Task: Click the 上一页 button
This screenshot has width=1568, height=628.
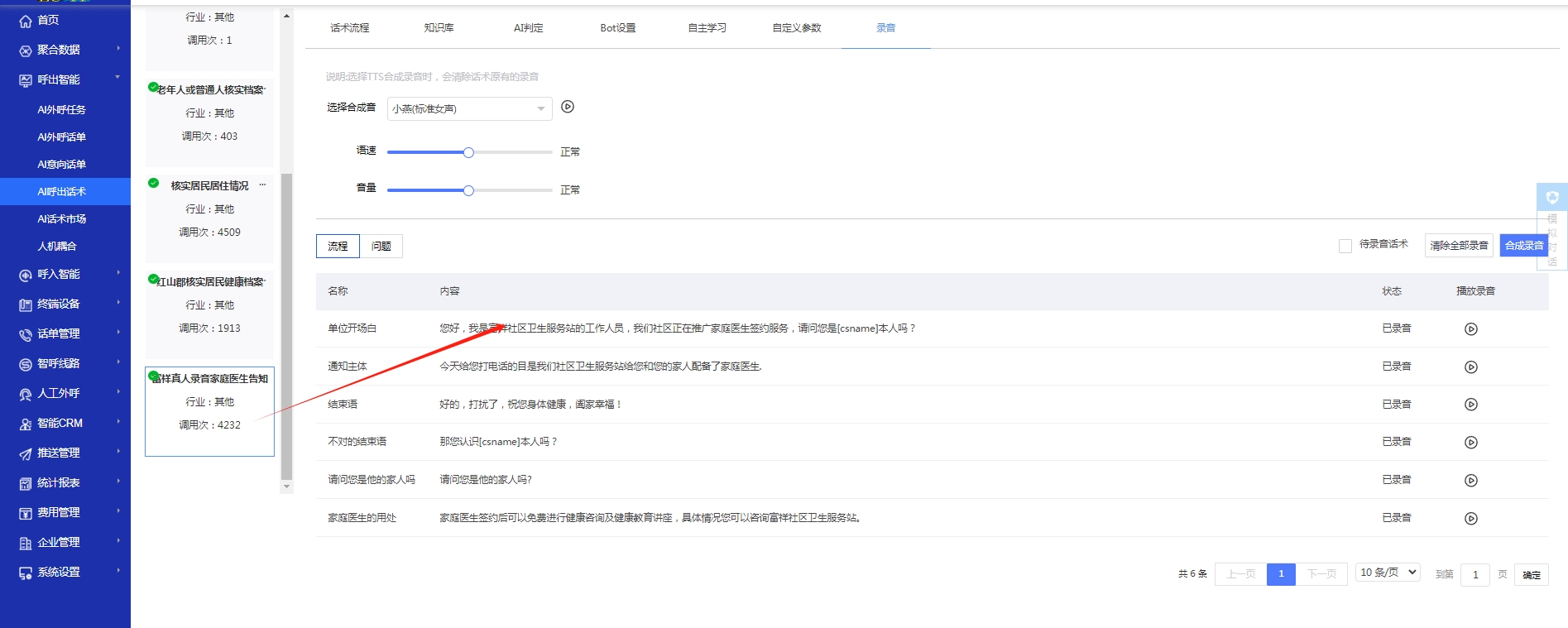Action: [1240, 574]
